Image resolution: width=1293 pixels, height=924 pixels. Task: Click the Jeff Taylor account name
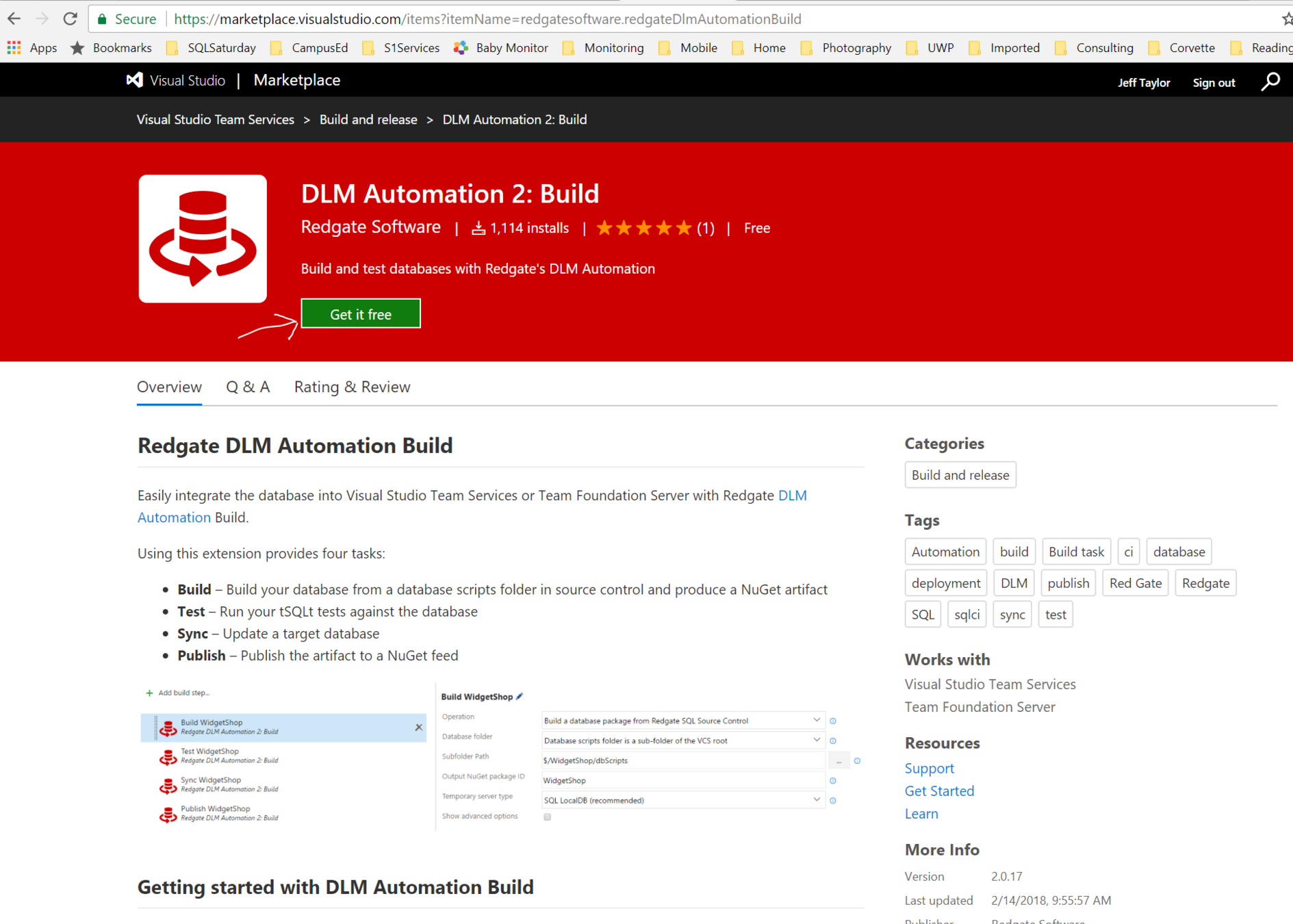(x=1144, y=83)
